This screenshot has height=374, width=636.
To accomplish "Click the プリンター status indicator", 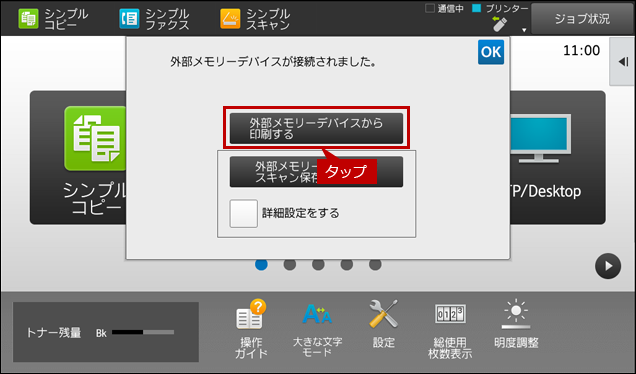I will click(501, 9).
